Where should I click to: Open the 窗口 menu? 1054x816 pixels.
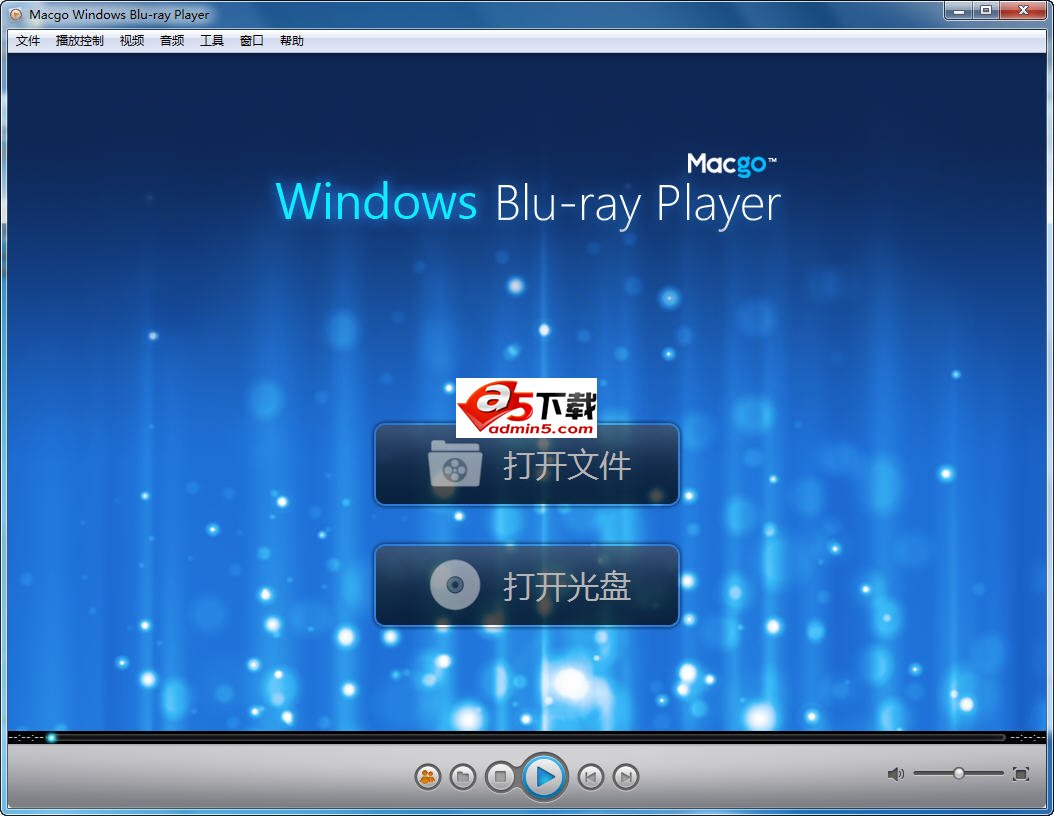pos(251,41)
